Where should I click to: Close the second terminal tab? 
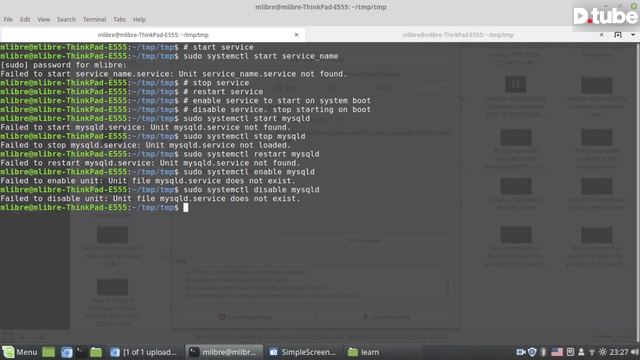[x=601, y=35]
